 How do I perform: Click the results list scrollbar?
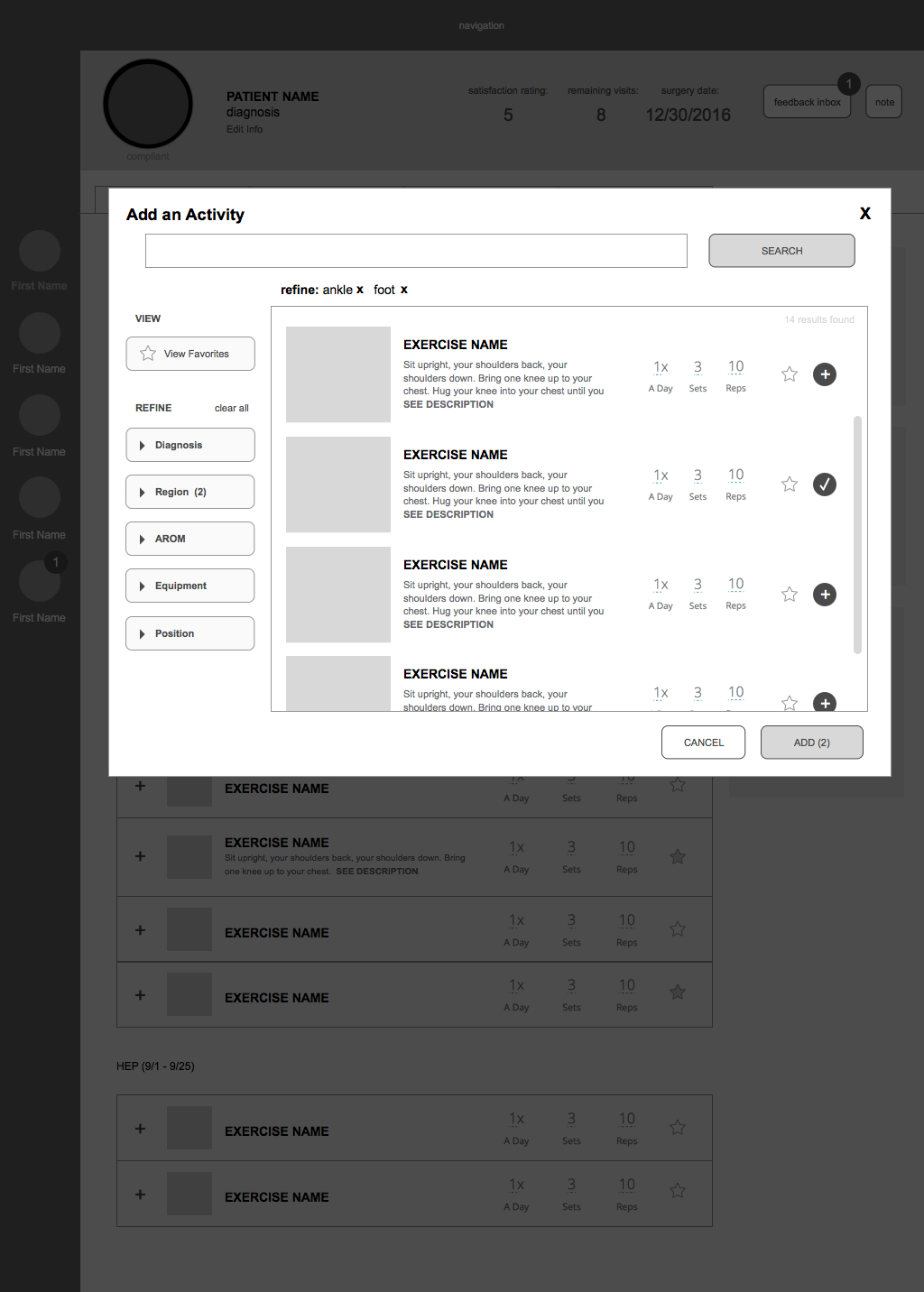tap(857, 534)
